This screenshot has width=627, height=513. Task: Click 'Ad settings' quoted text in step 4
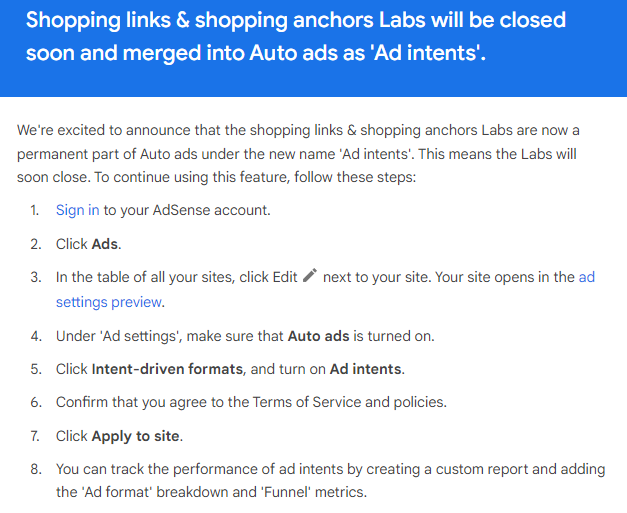tap(140, 336)
